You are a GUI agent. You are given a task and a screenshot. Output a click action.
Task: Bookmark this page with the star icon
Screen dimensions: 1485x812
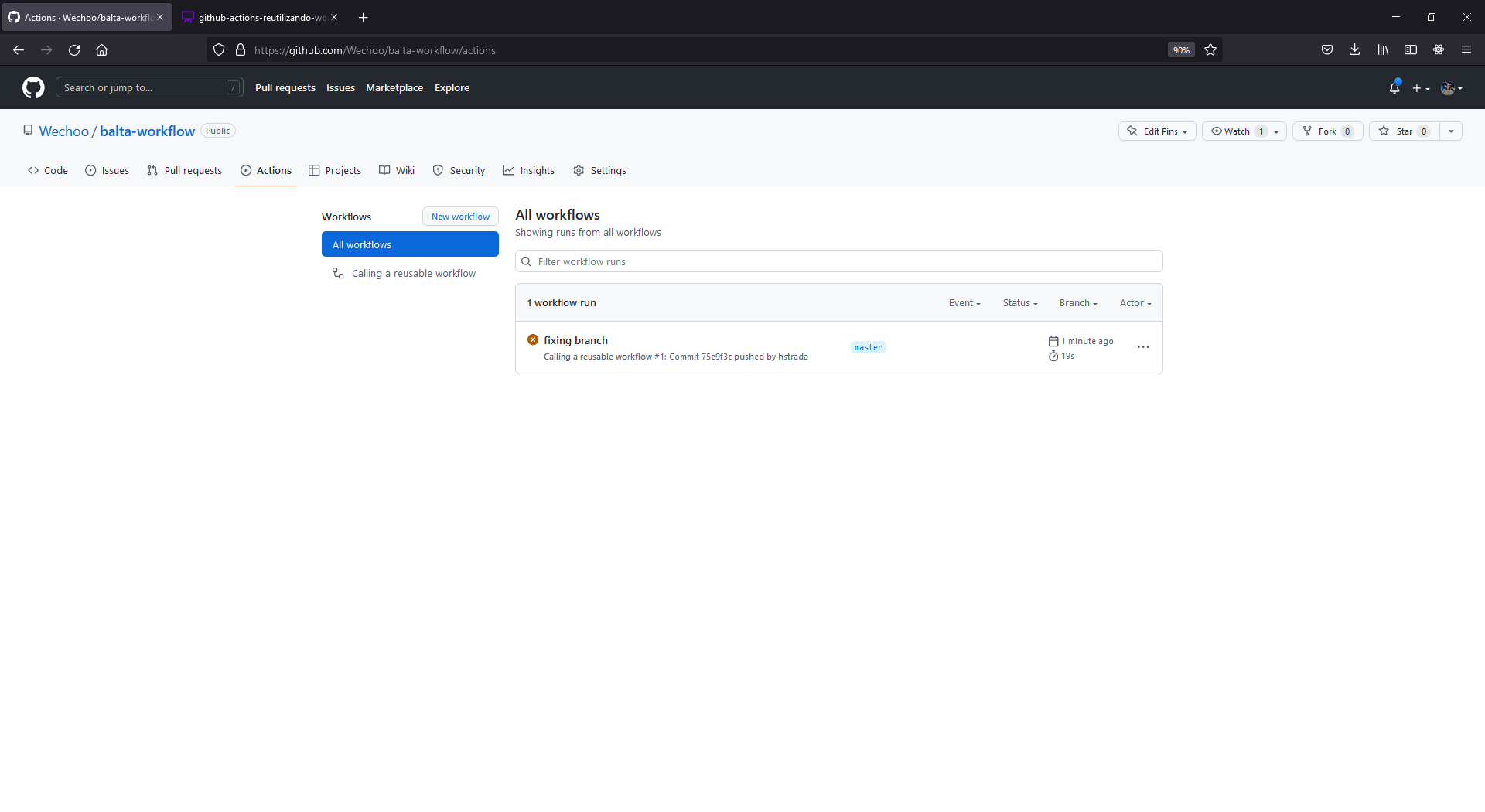[1210, 50]
